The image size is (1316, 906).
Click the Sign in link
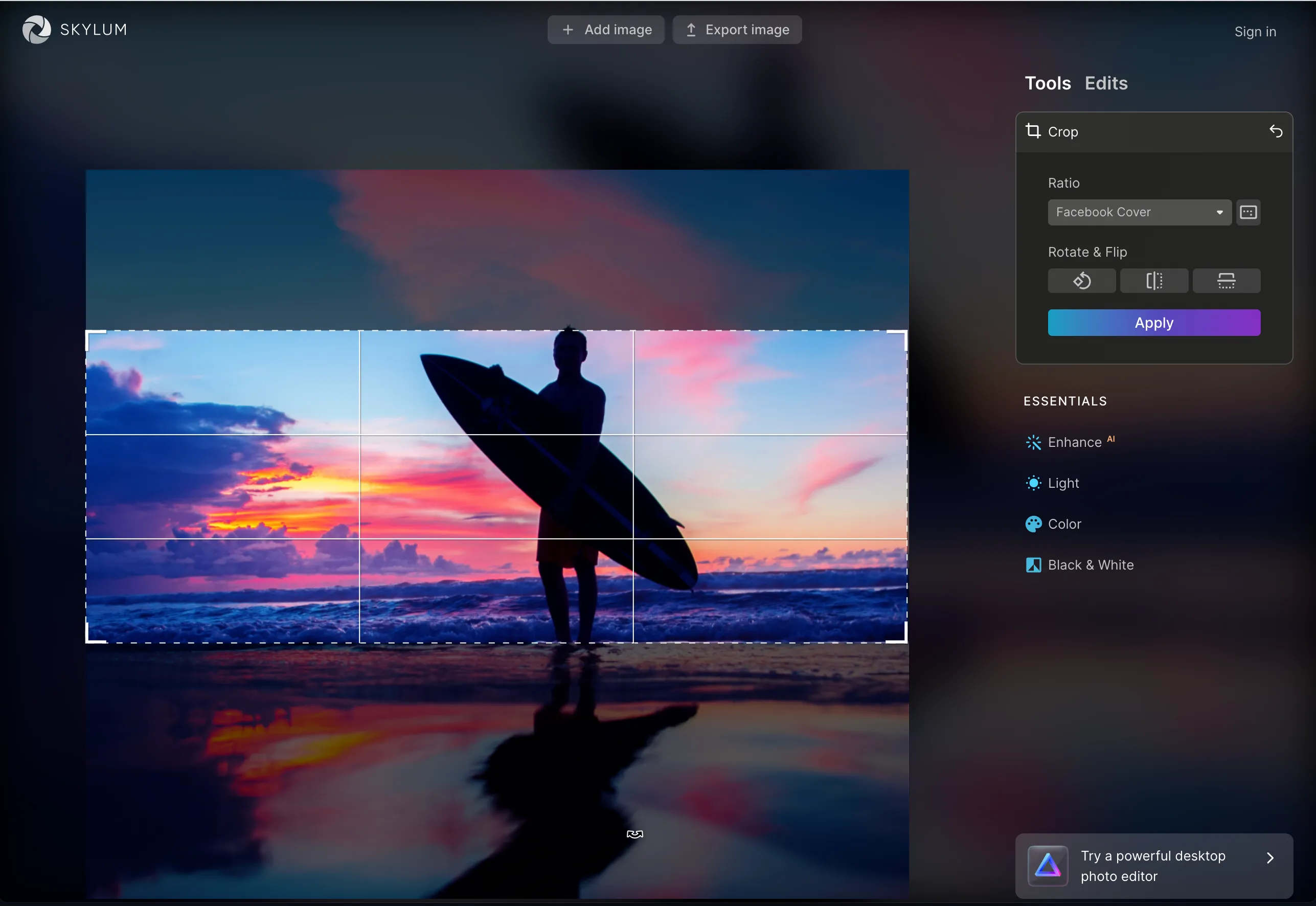[1255, 32]
